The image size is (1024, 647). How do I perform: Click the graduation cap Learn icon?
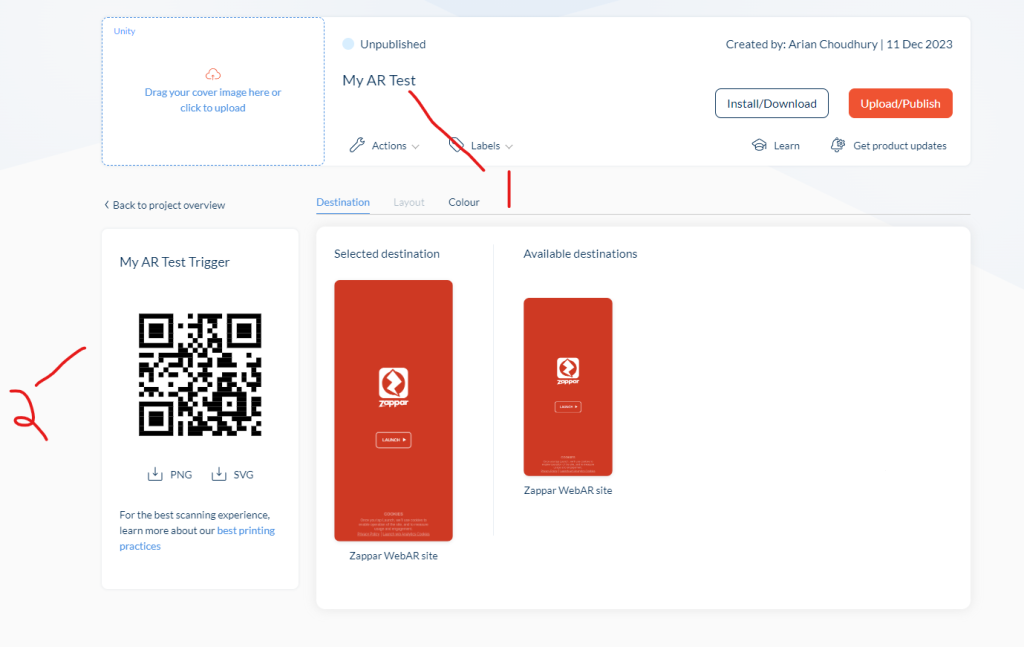tap(759, 145)
